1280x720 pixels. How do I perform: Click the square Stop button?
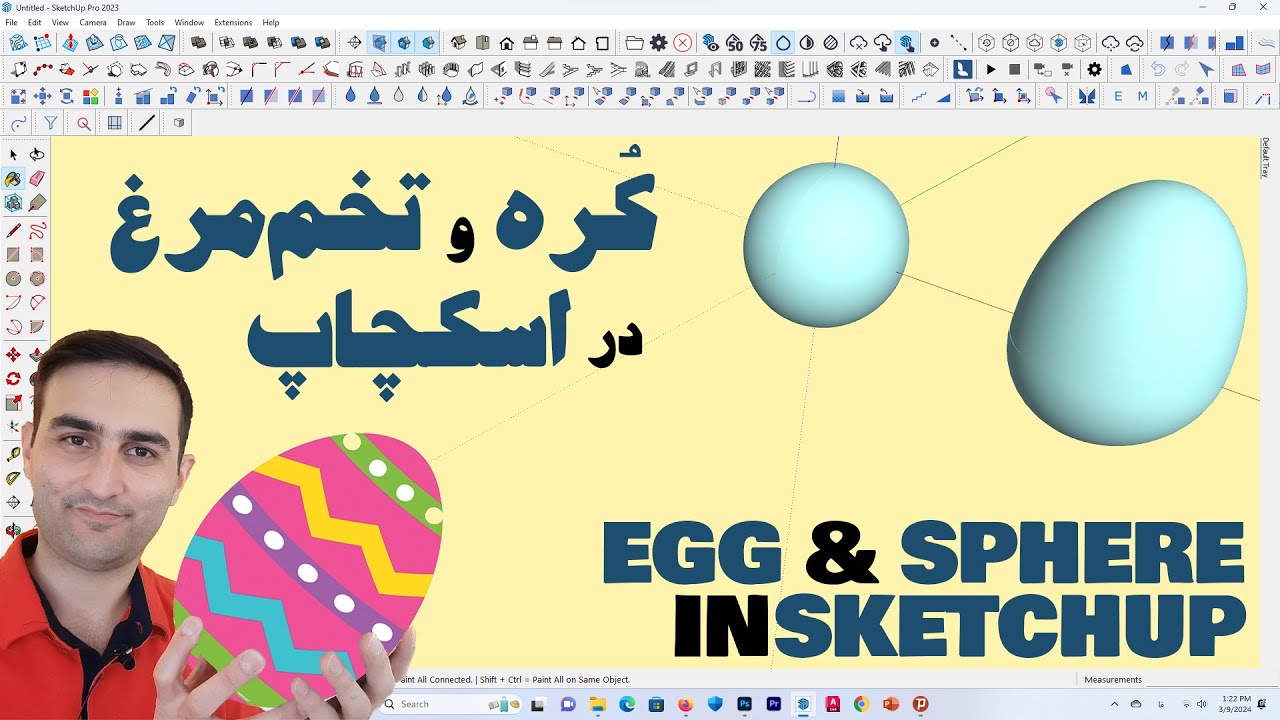1014,70
